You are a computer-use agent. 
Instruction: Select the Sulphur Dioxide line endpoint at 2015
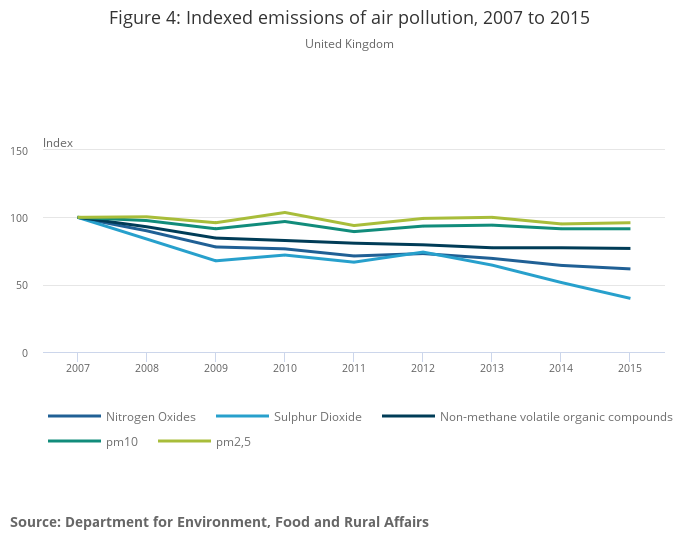629,298
